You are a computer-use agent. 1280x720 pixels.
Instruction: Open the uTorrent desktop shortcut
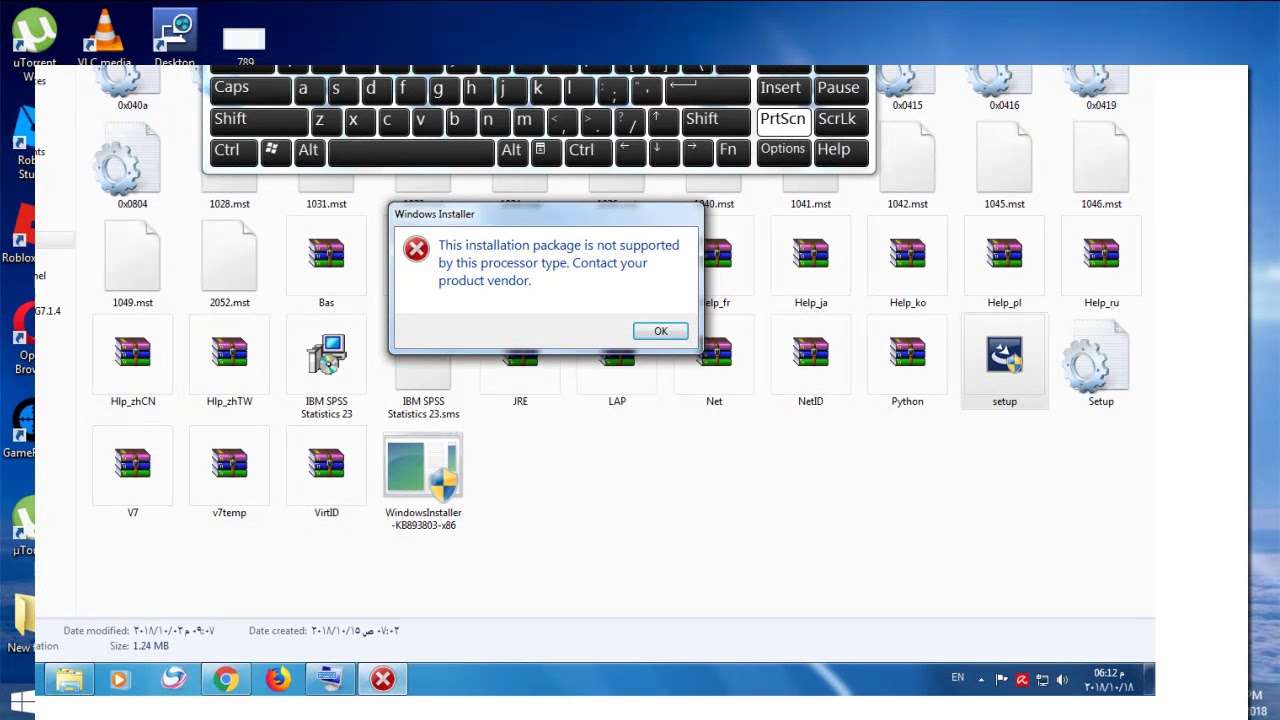[x=34, y=38]
